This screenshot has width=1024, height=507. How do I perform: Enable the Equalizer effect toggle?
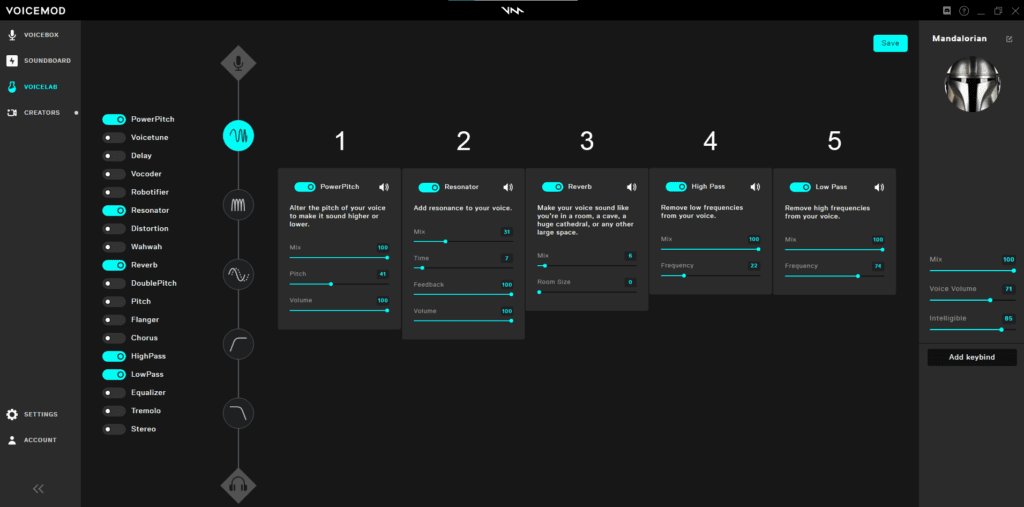click(x=114, y=393)
